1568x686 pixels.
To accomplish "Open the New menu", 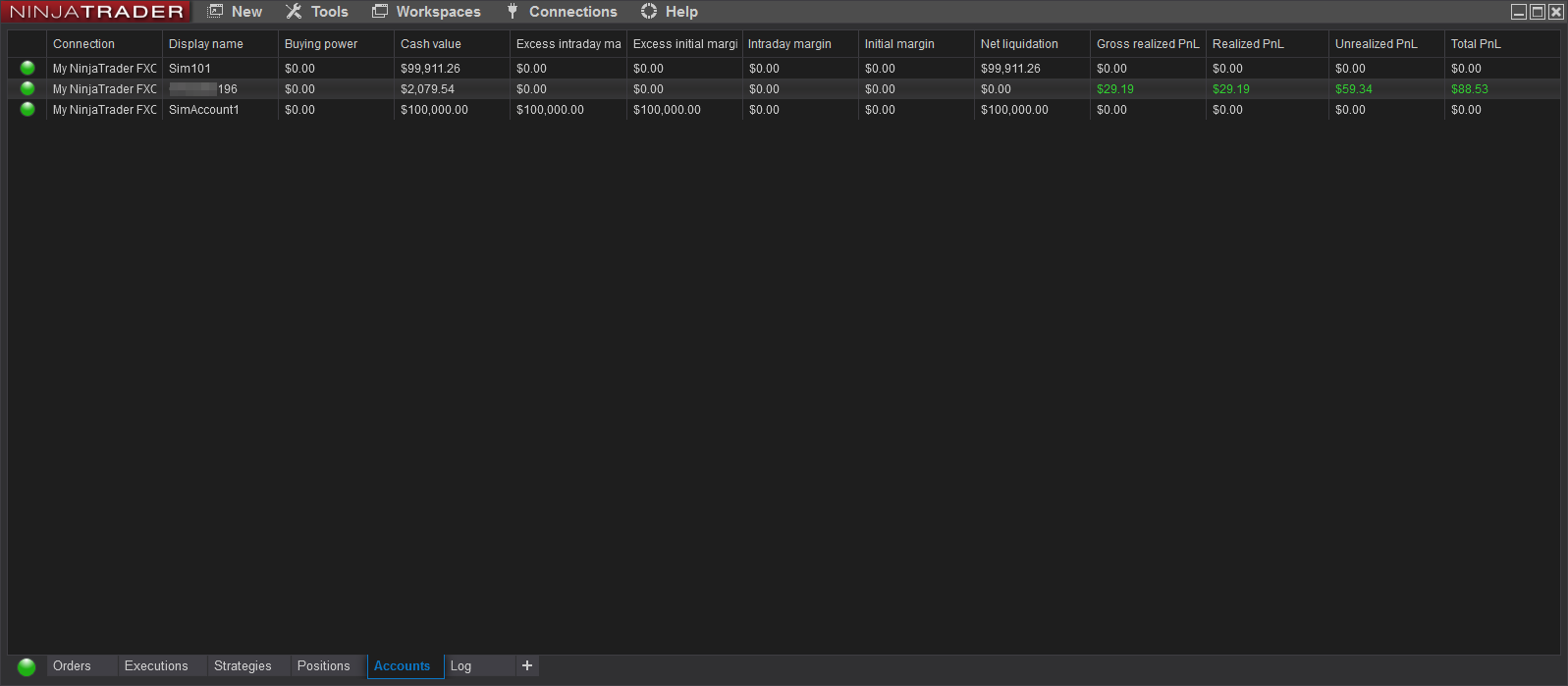I will (235, 12).
